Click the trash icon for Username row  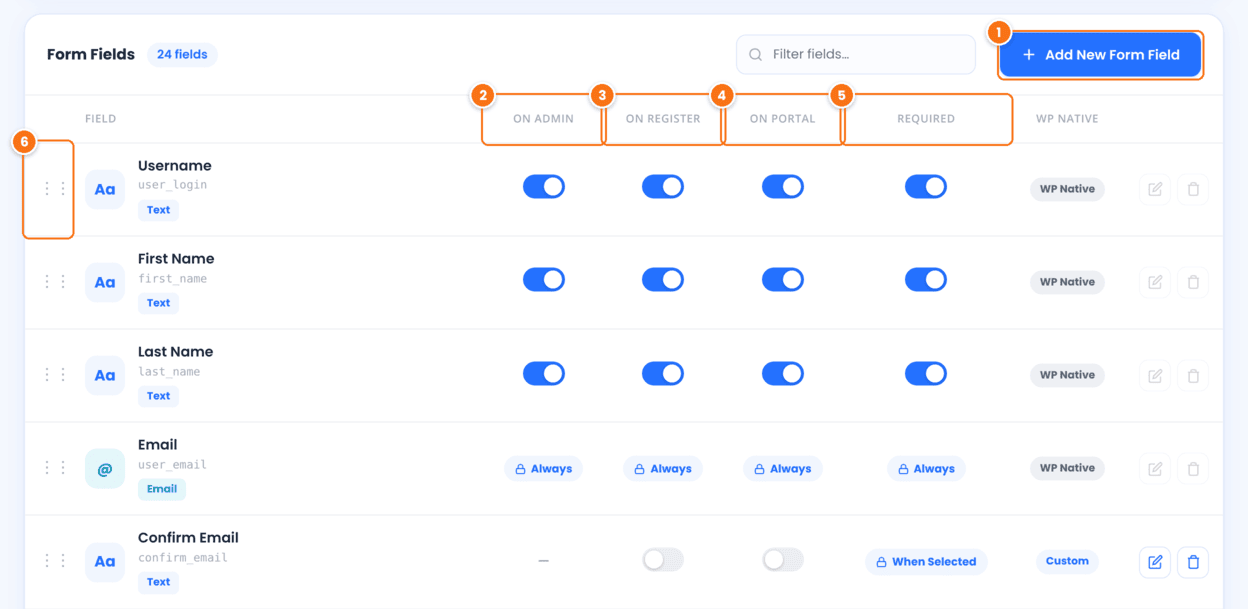[1193, 189]
